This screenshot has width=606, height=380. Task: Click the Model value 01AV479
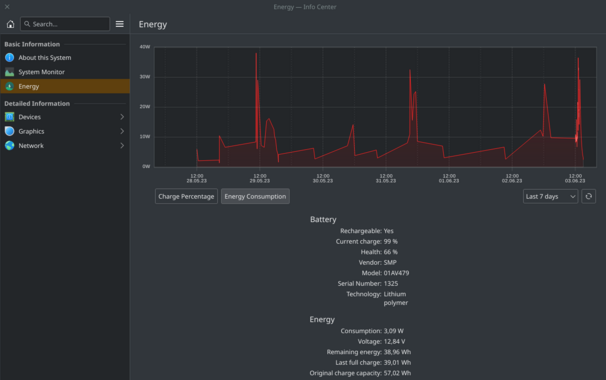pyautogui.click(x=396, y=273)
